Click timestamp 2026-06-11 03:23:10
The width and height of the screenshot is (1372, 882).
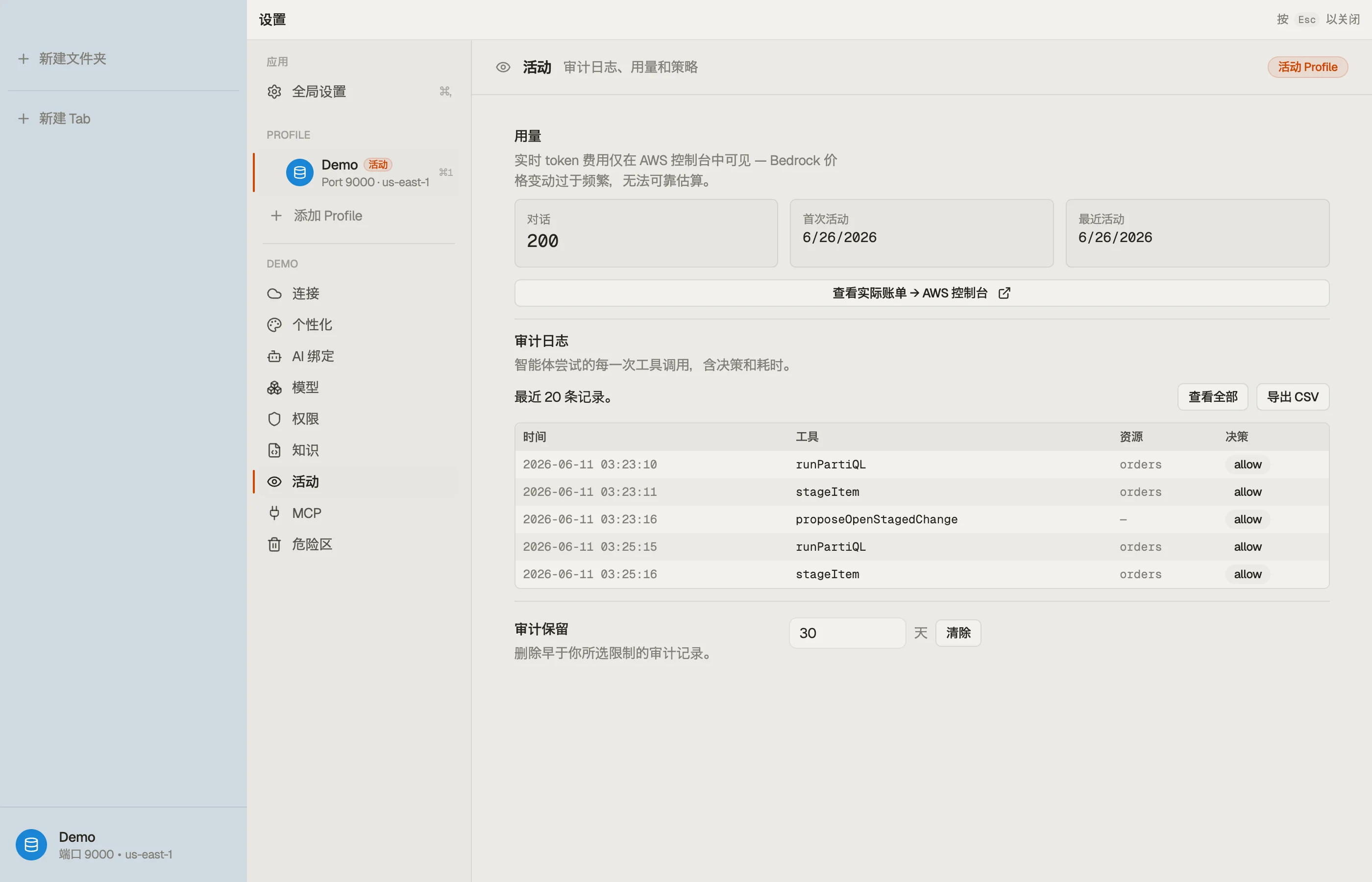tap(590, 465)
